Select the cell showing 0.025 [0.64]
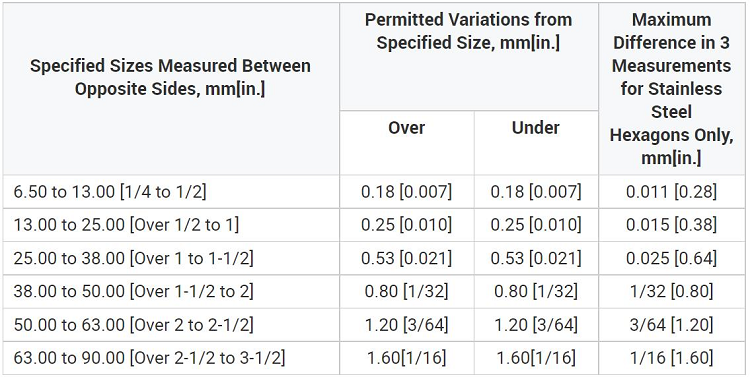 pyautogui.click(x=671, y=258)
